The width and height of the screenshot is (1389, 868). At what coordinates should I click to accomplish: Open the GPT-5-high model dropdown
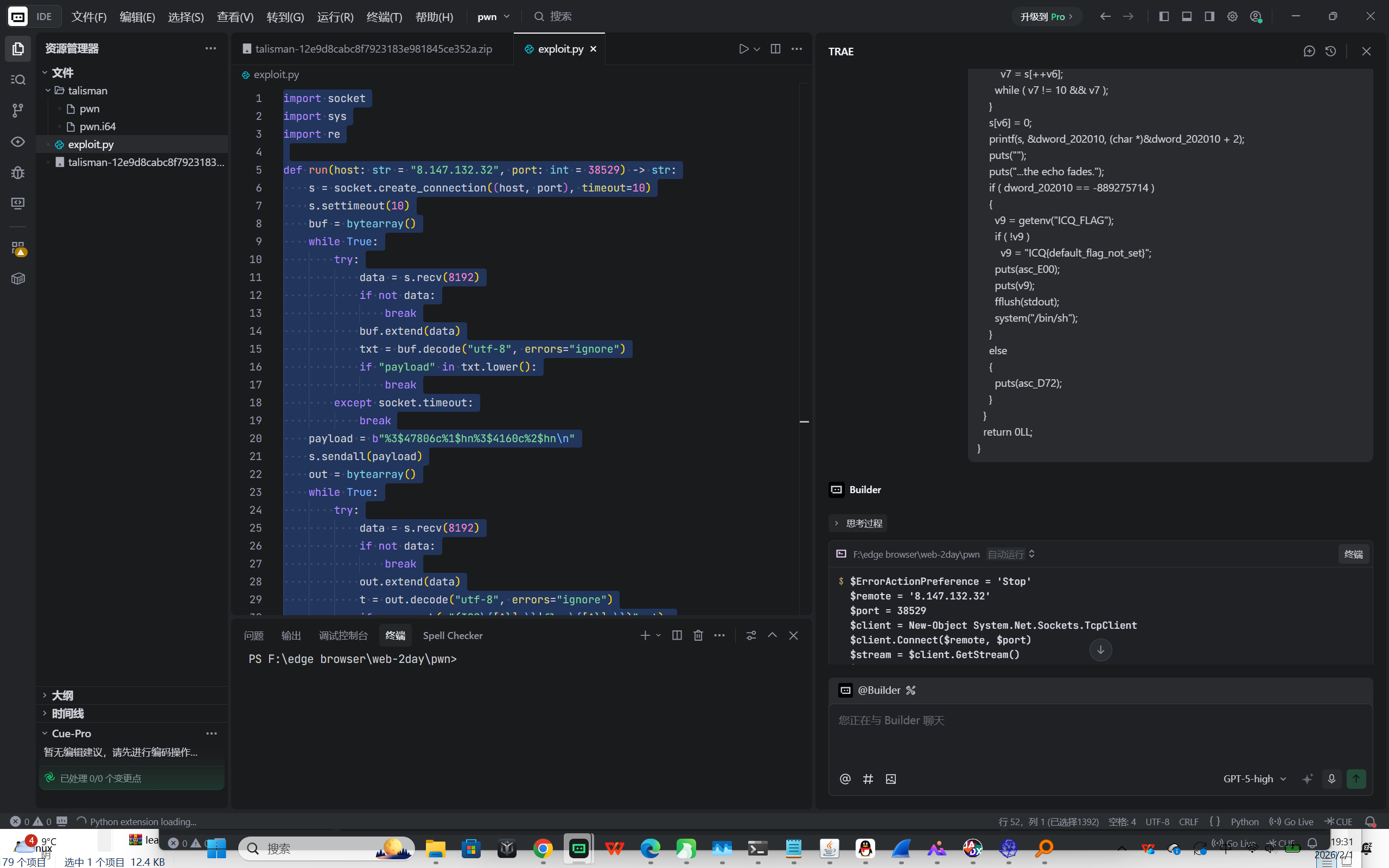(x=1254, y=778)
